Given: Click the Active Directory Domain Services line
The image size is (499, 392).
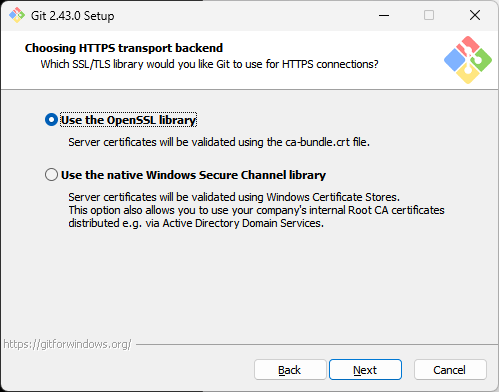Looking at the screenshot, I should [x=196, y=223].
